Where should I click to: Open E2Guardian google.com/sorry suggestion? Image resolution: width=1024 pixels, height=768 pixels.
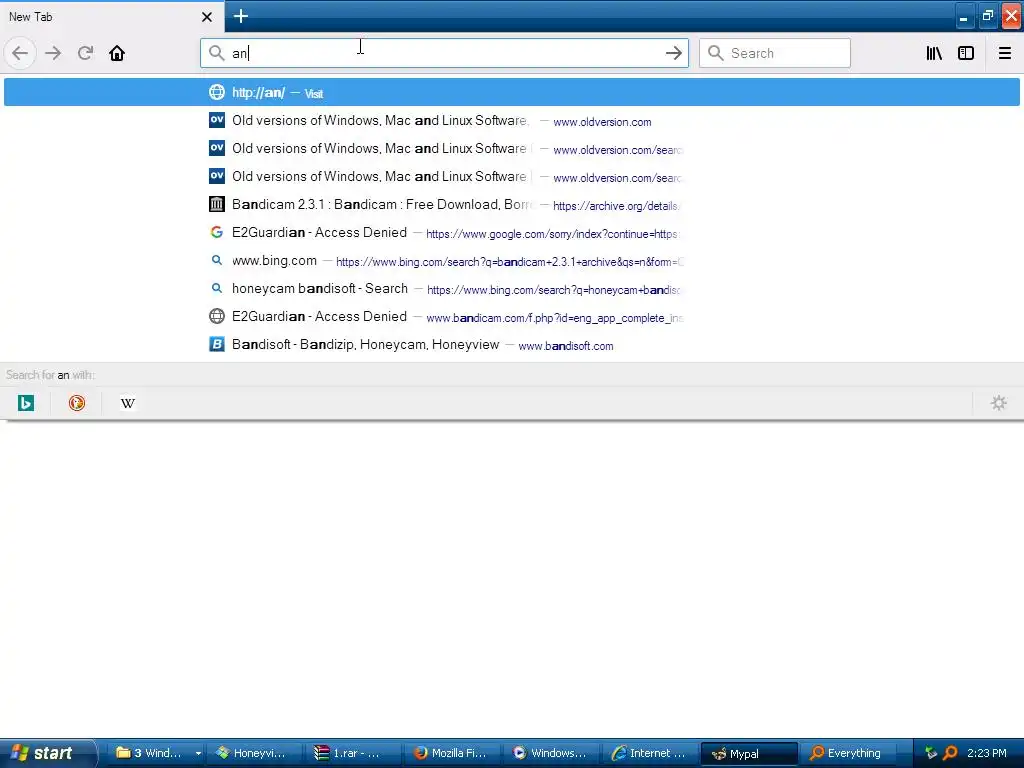(x=511, y=232)
